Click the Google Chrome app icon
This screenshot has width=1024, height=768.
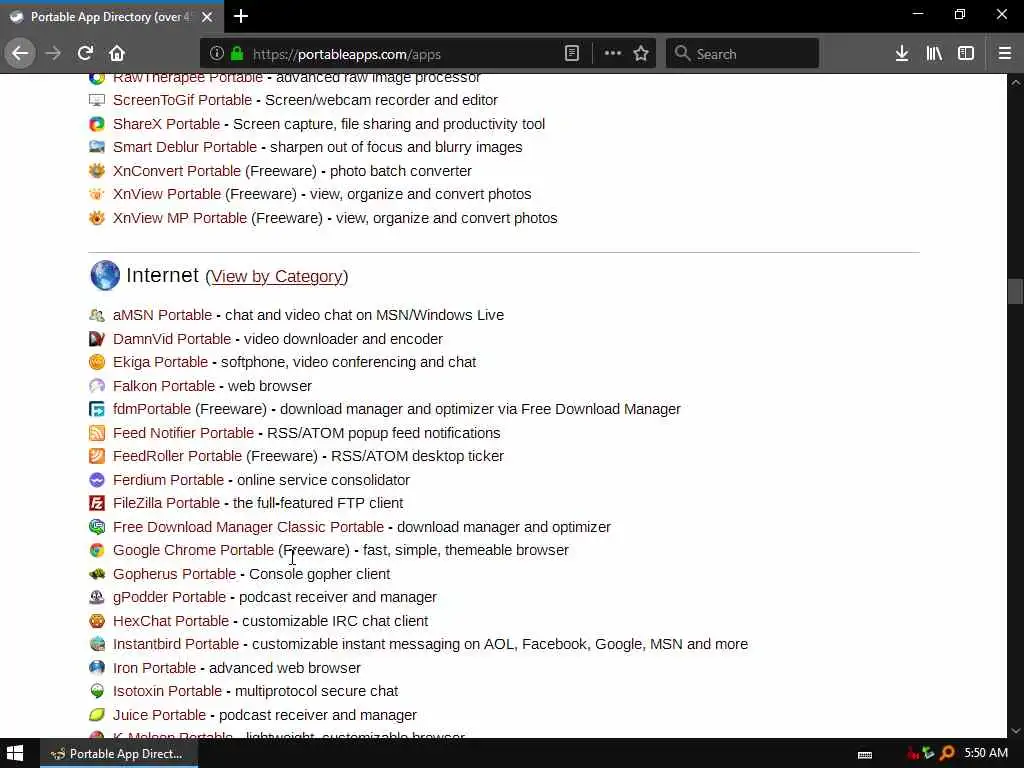[x=97, y=550]
